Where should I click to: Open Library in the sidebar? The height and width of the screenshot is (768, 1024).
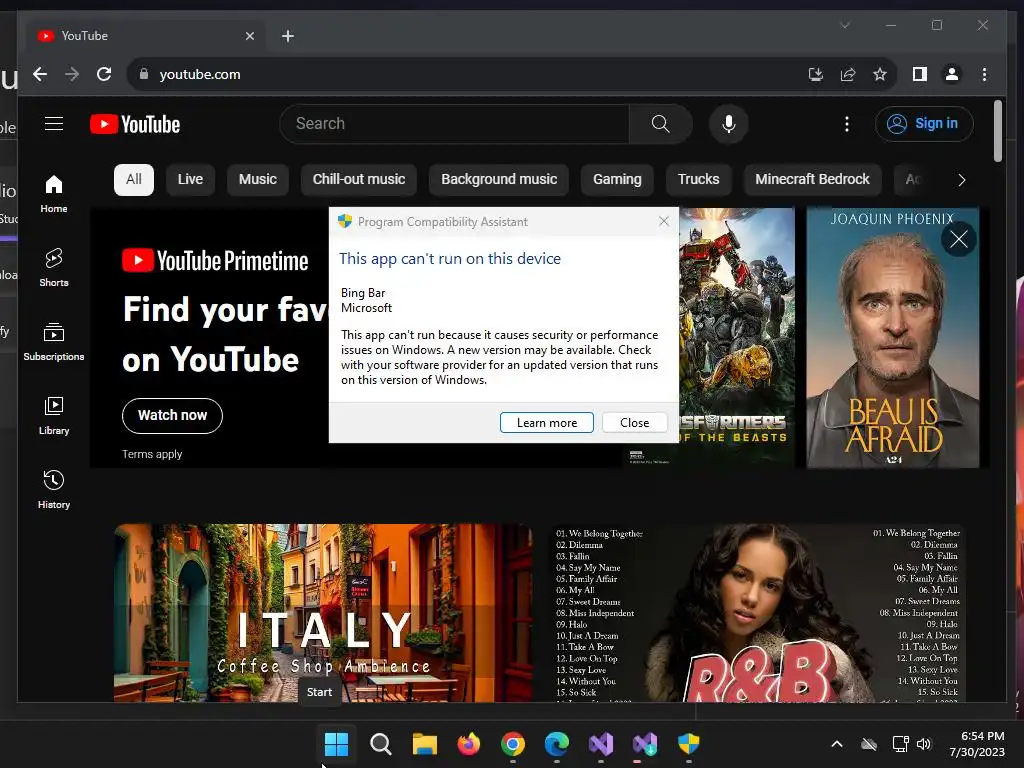click(x=54, y=416)
